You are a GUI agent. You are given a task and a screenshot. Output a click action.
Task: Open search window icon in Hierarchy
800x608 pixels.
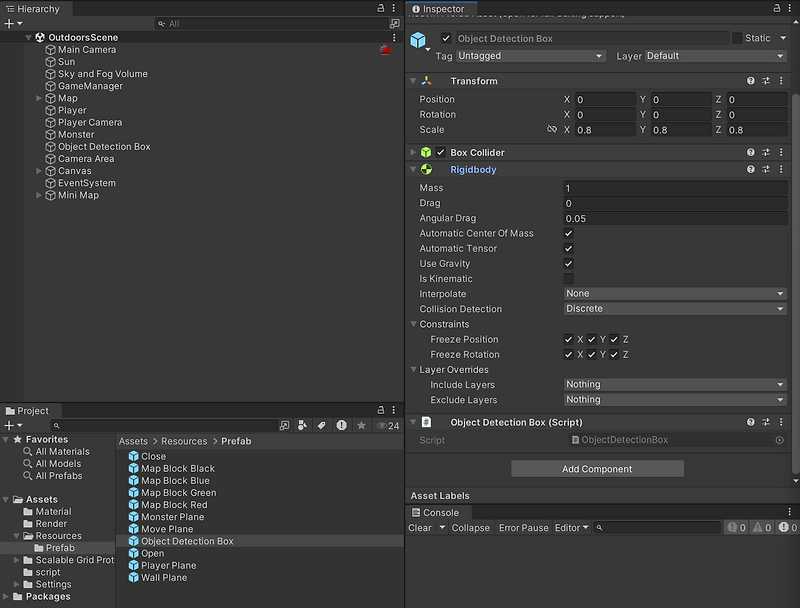[x=394, y=23]
